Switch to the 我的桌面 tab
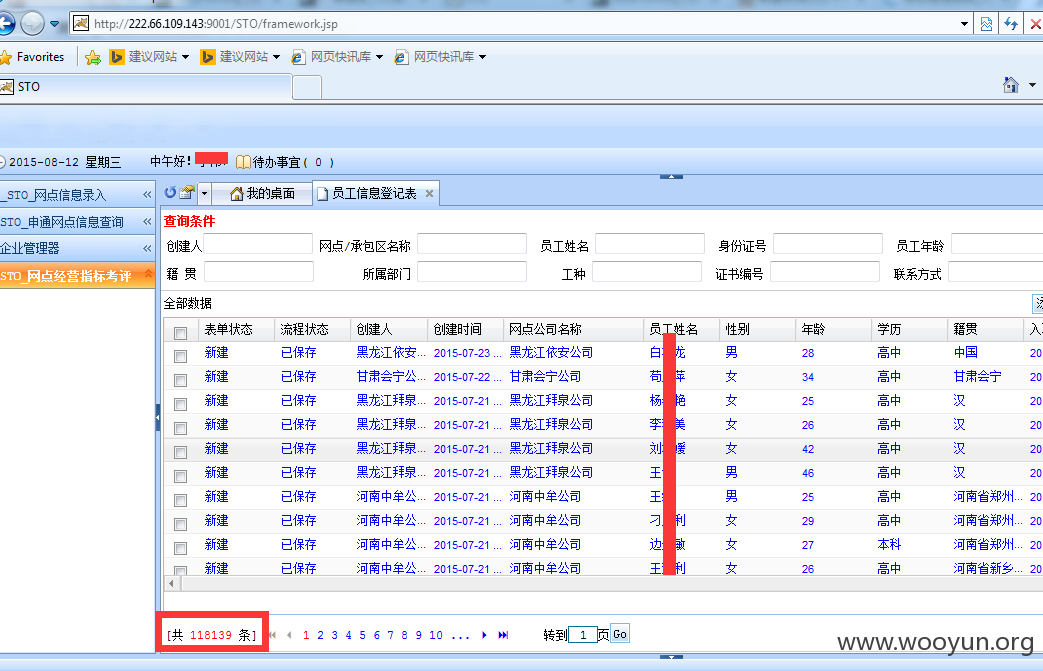 tap(263, 194)
